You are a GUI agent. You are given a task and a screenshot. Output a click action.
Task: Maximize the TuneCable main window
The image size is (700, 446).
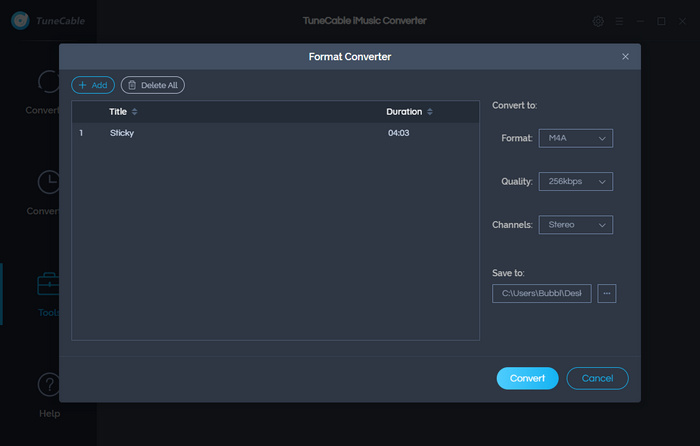[x=661, y=21]
